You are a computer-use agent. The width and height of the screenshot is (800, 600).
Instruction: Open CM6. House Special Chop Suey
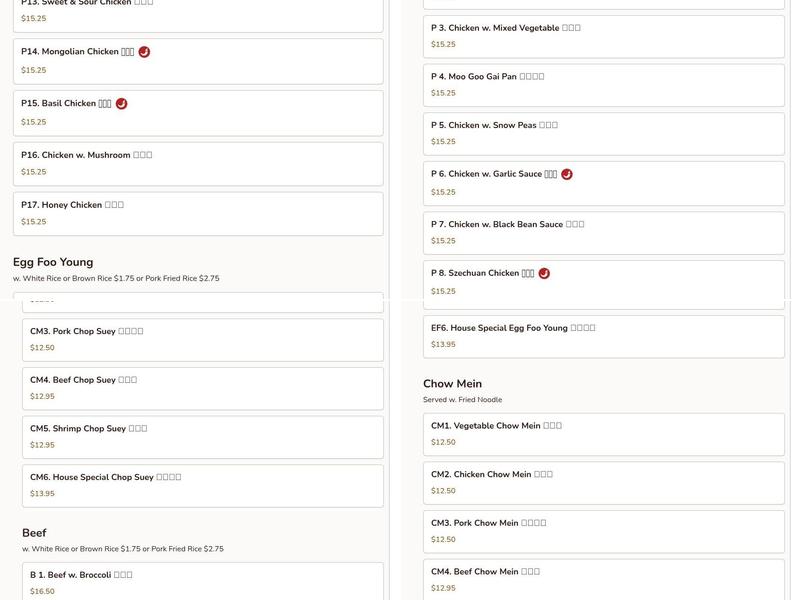[x=202, y=485]
